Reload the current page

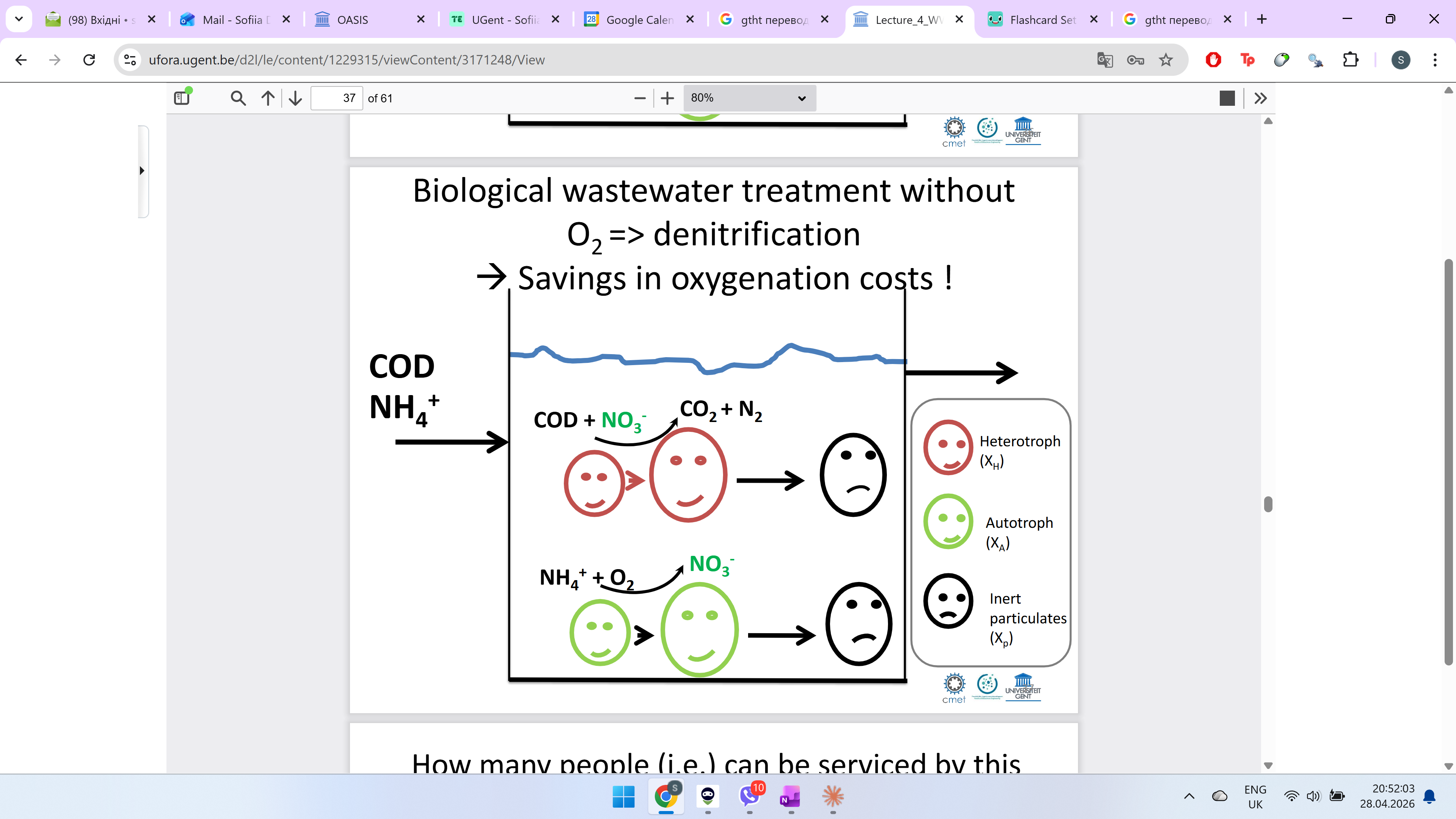(89, 60)
